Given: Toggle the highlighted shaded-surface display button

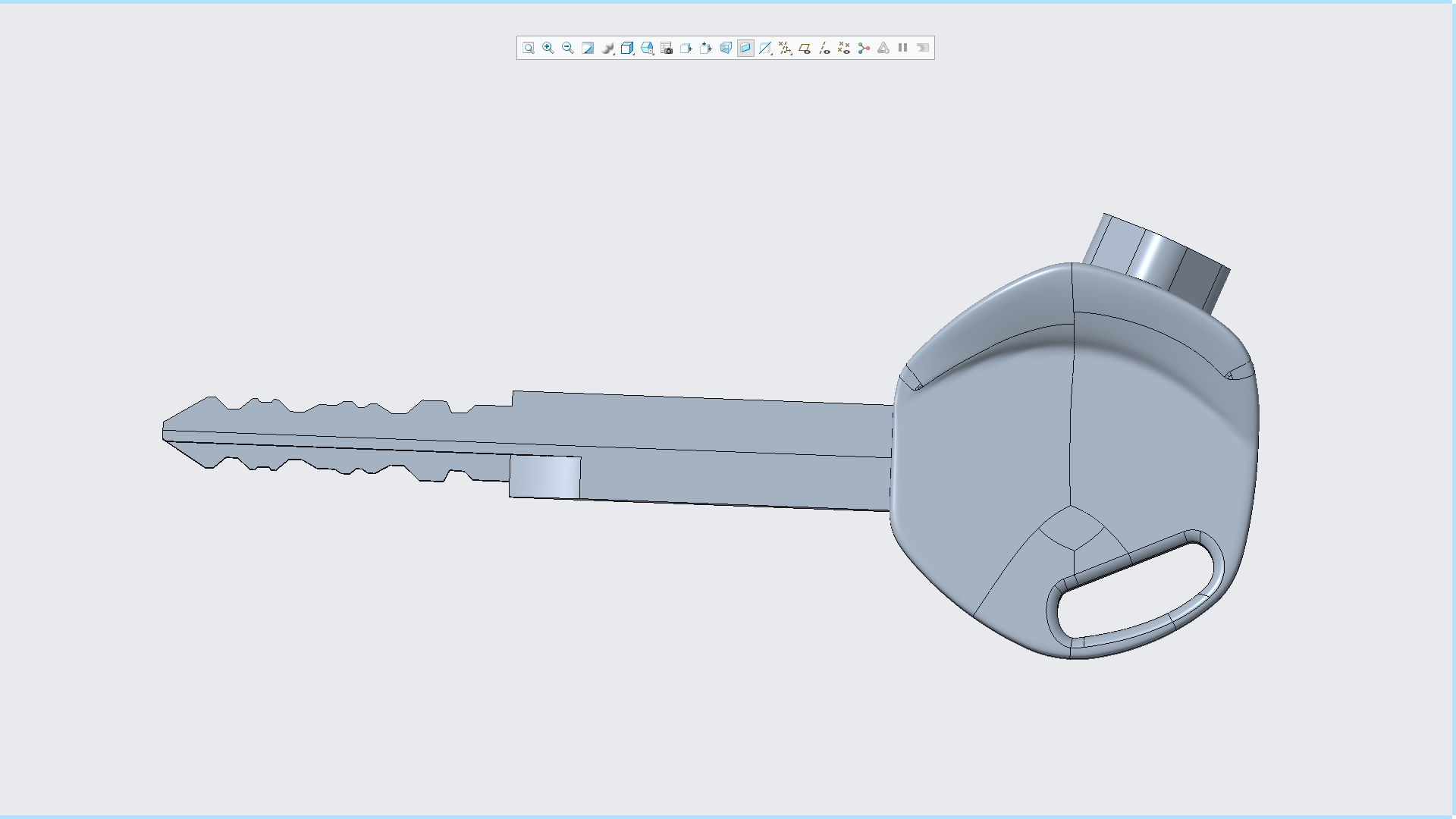Looking at the screenshot, I should (x=745, y=48).
